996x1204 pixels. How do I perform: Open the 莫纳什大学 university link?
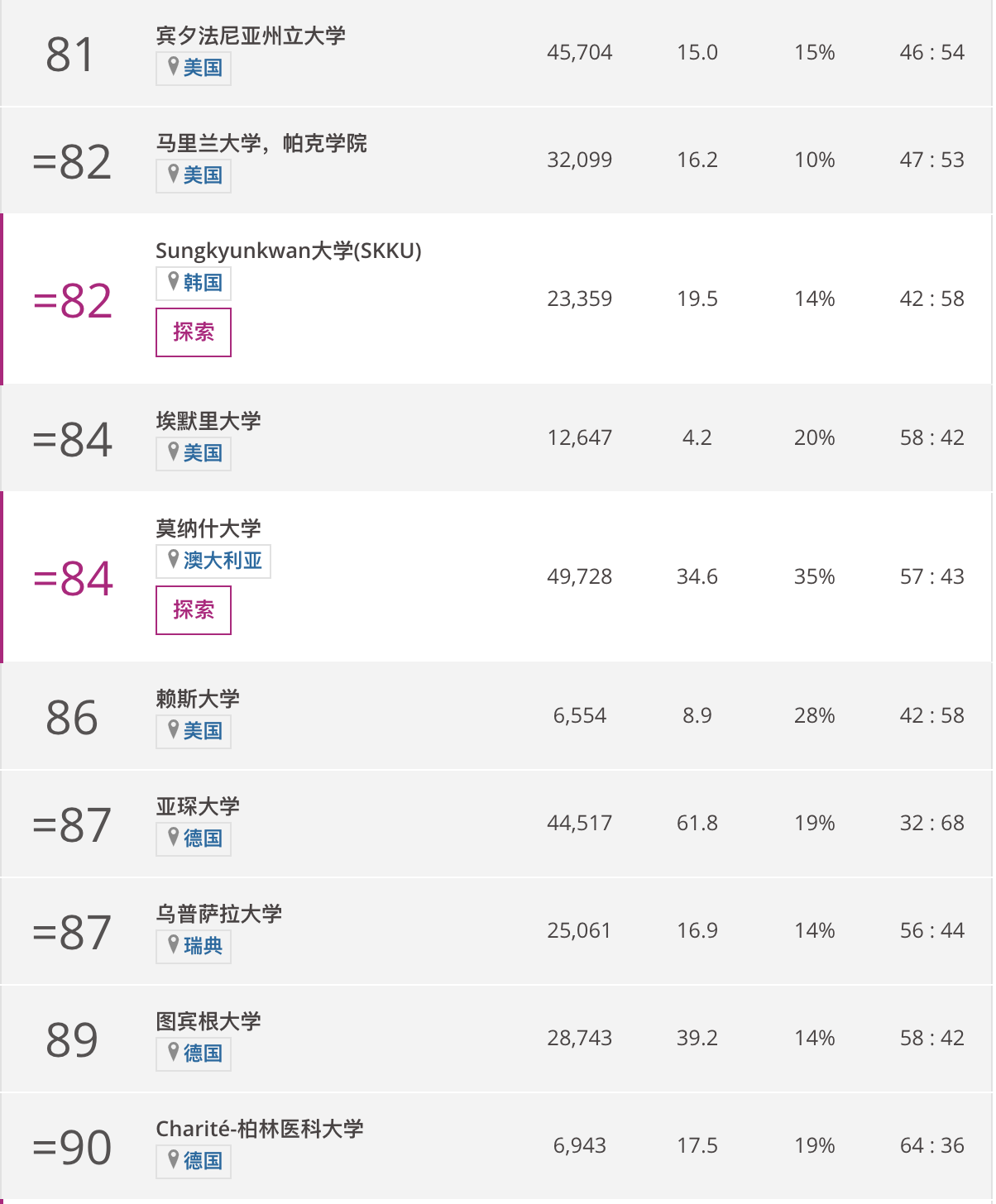pos(208,528)
